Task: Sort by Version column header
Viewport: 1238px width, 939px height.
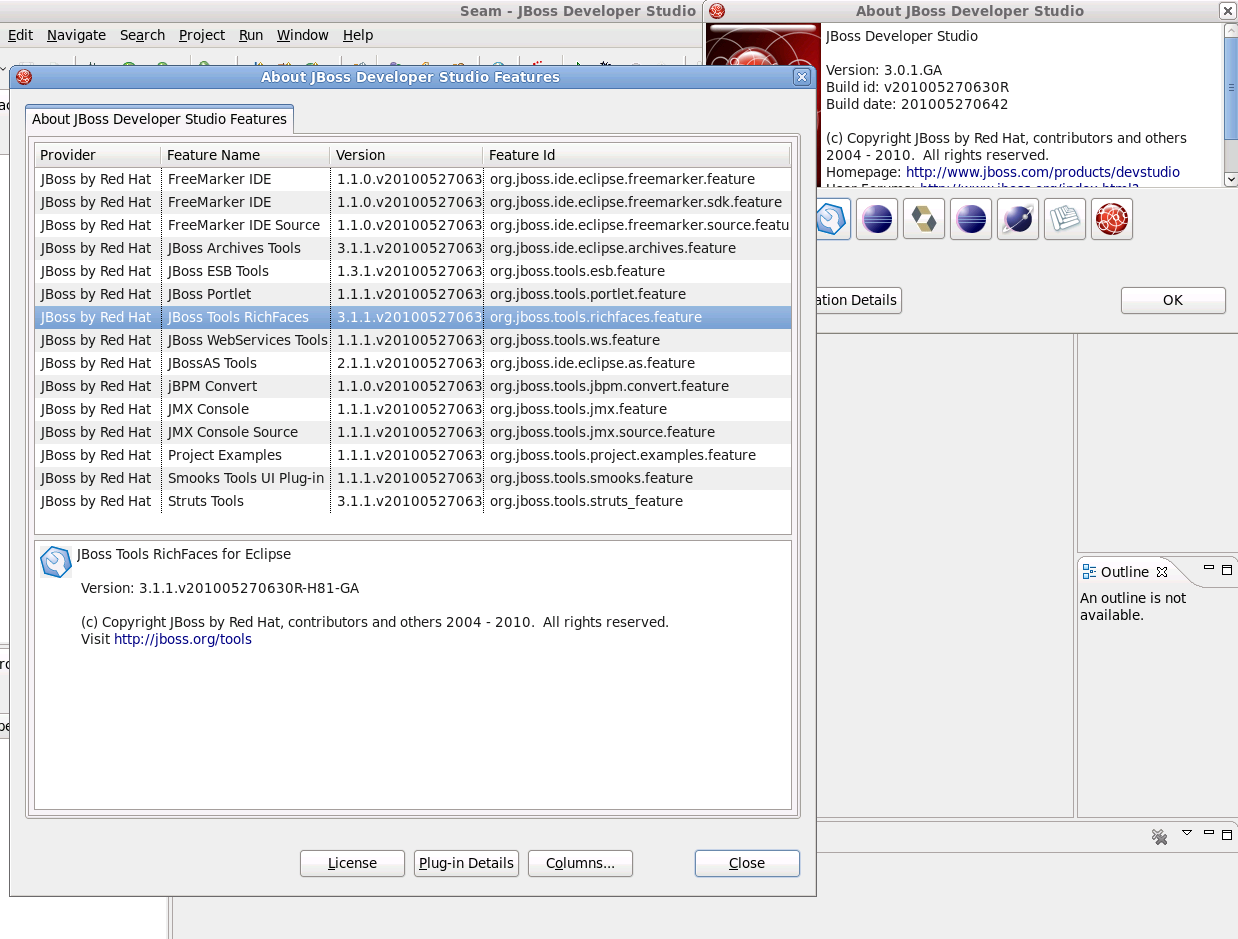Action: pyautogui.click(x=406, y=155)
